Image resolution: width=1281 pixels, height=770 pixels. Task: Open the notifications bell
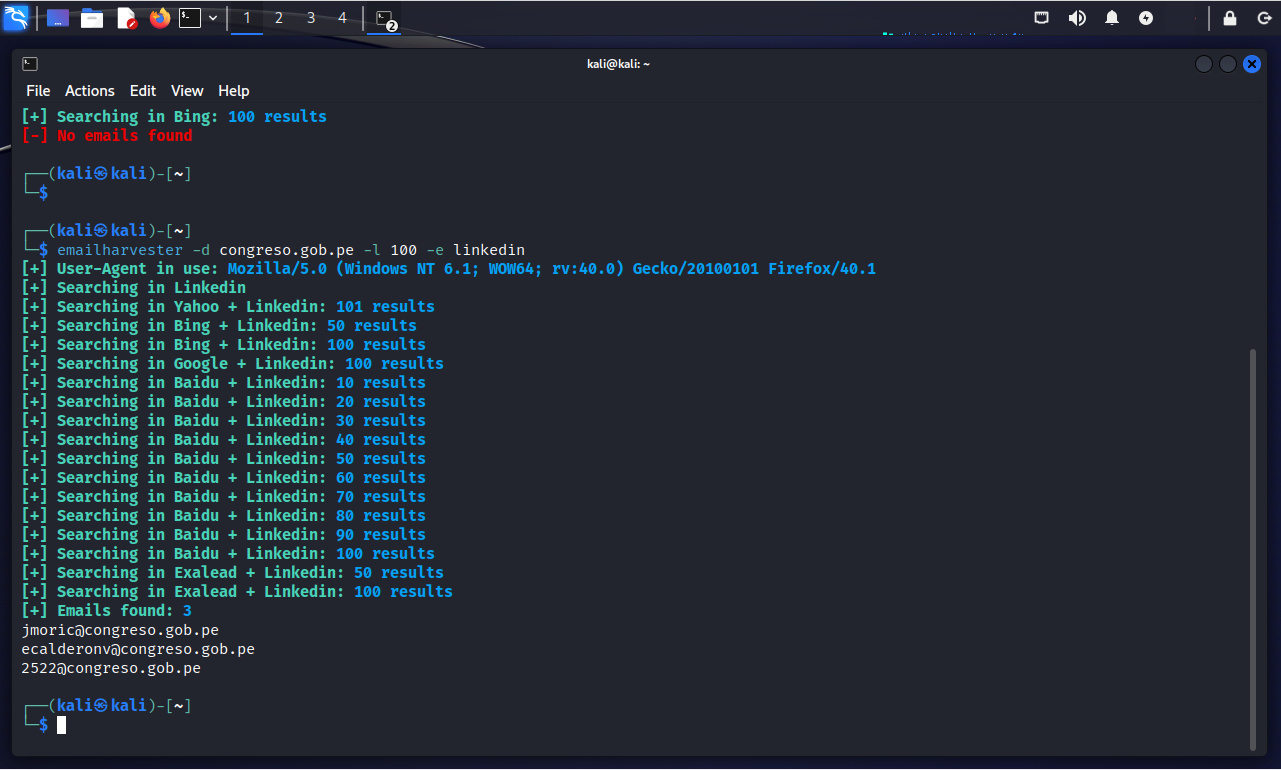pyautogui.click(x=1112, y=18)
